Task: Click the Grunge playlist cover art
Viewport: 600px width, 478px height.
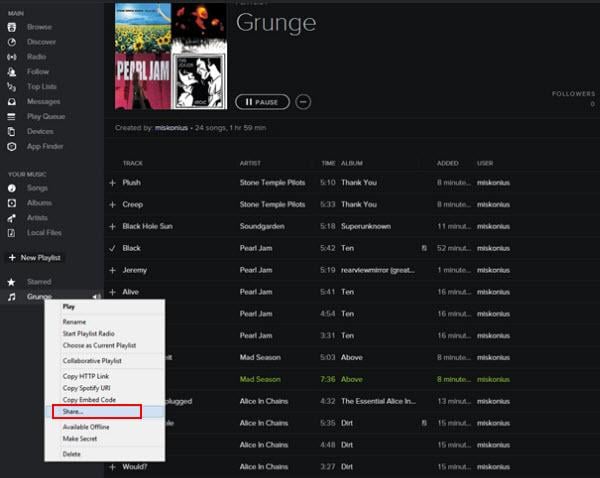Action: point(171,56)
